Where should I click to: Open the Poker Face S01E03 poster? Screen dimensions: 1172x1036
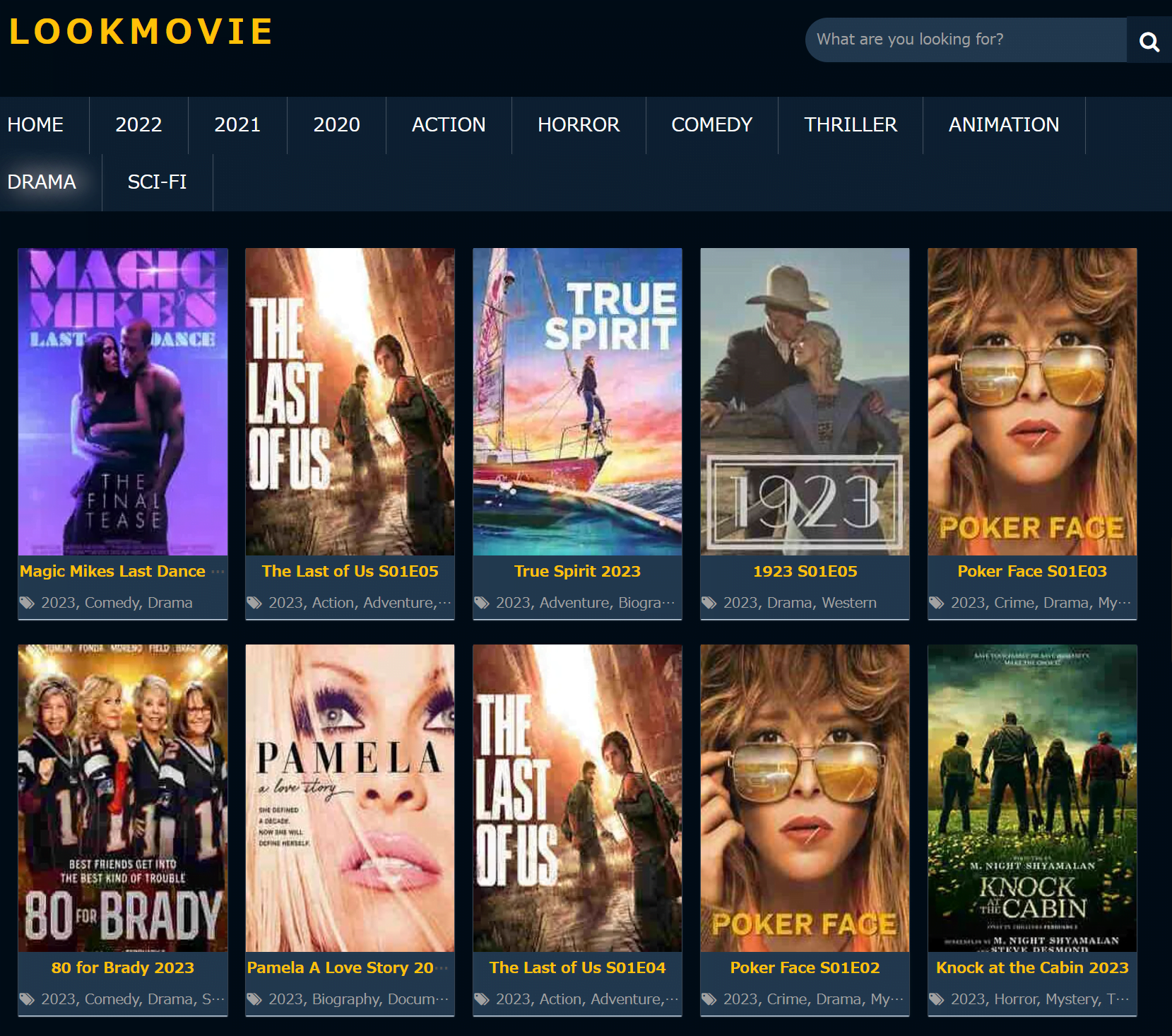pos(1032,401)
